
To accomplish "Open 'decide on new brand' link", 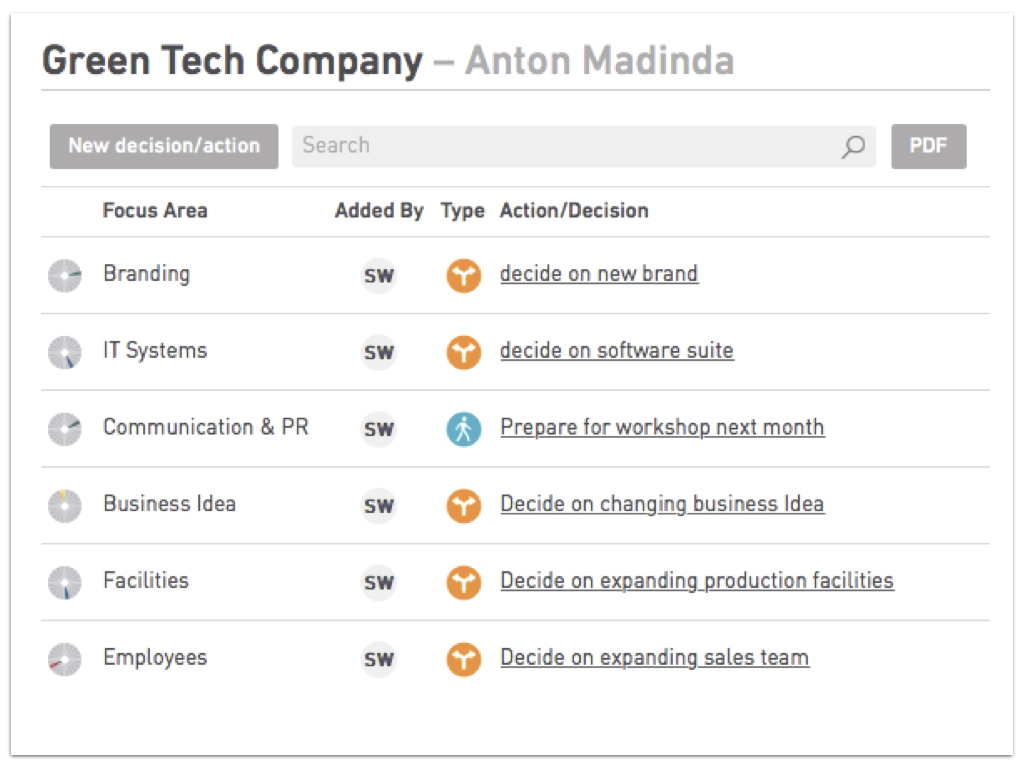I will point(599,274).
